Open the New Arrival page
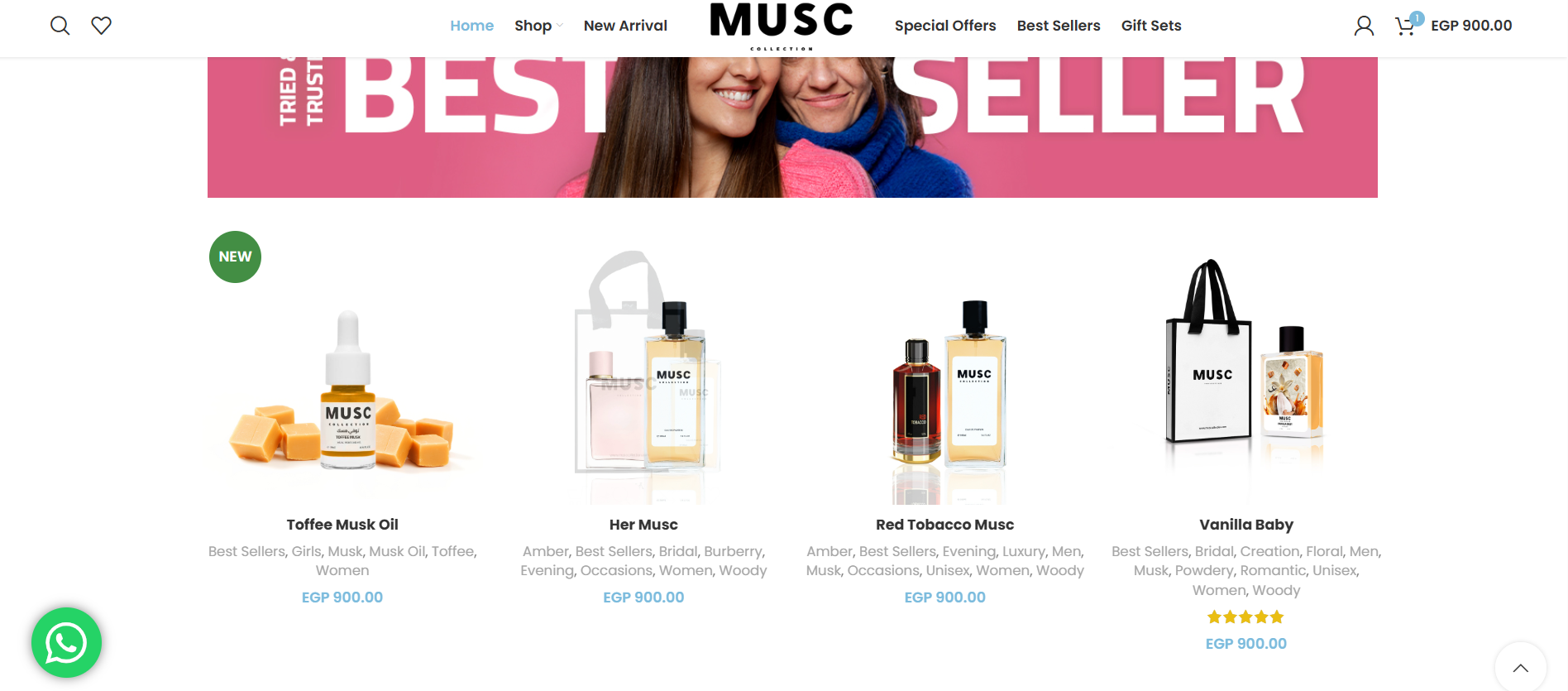Viewport: 1568px width, 691px height. [x=625, y=26]
